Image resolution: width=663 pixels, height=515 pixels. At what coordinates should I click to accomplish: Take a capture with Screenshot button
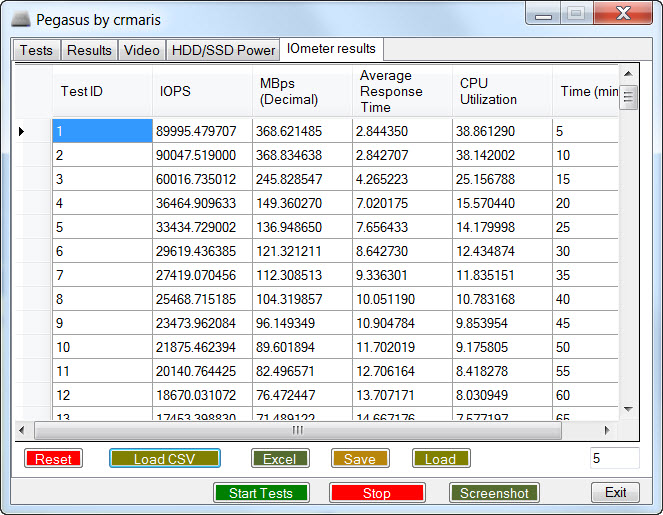pyautogui.click(x=494, y=493)
